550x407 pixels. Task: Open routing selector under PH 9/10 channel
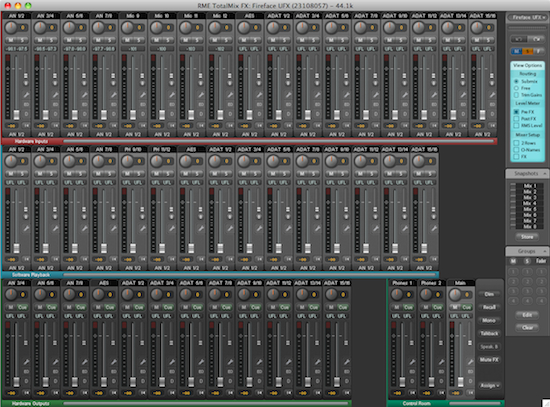point(133,268)
